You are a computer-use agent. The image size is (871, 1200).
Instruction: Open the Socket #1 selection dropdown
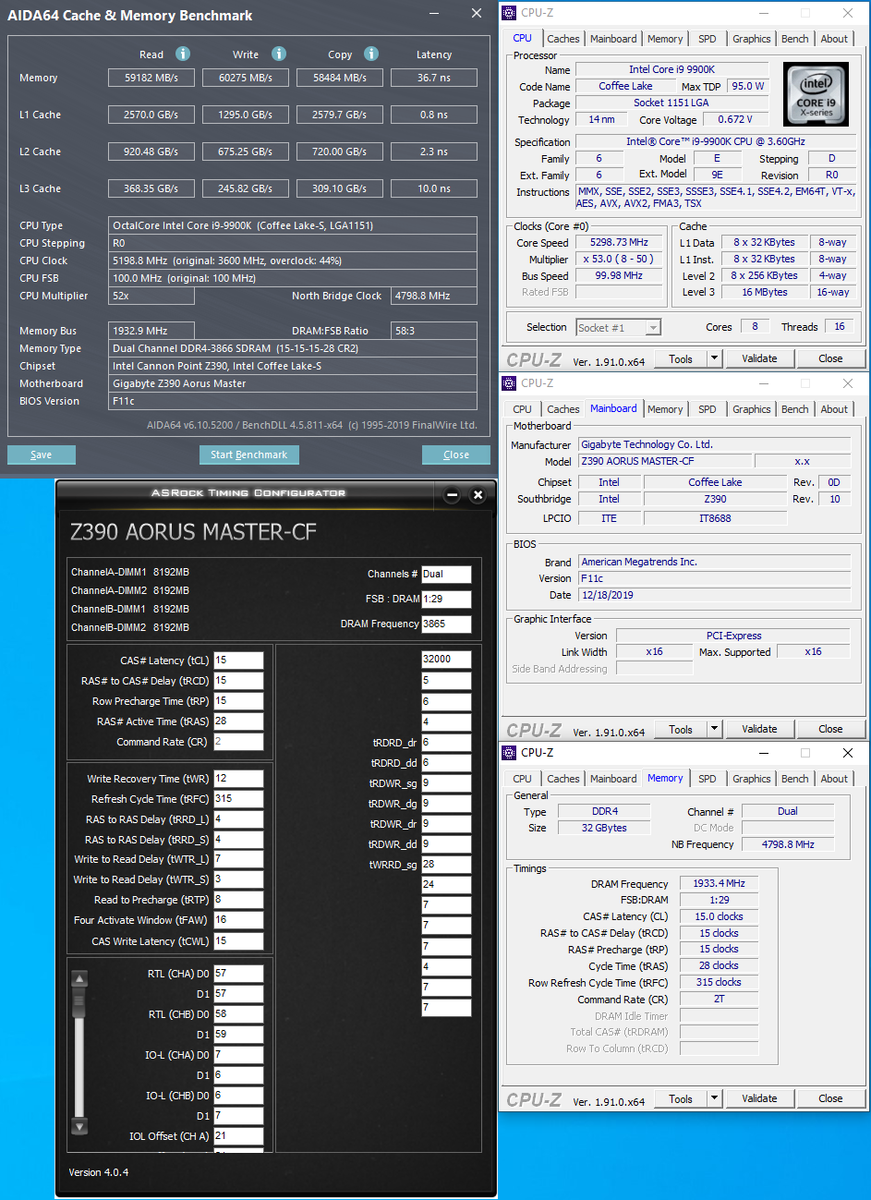[618, 327]
